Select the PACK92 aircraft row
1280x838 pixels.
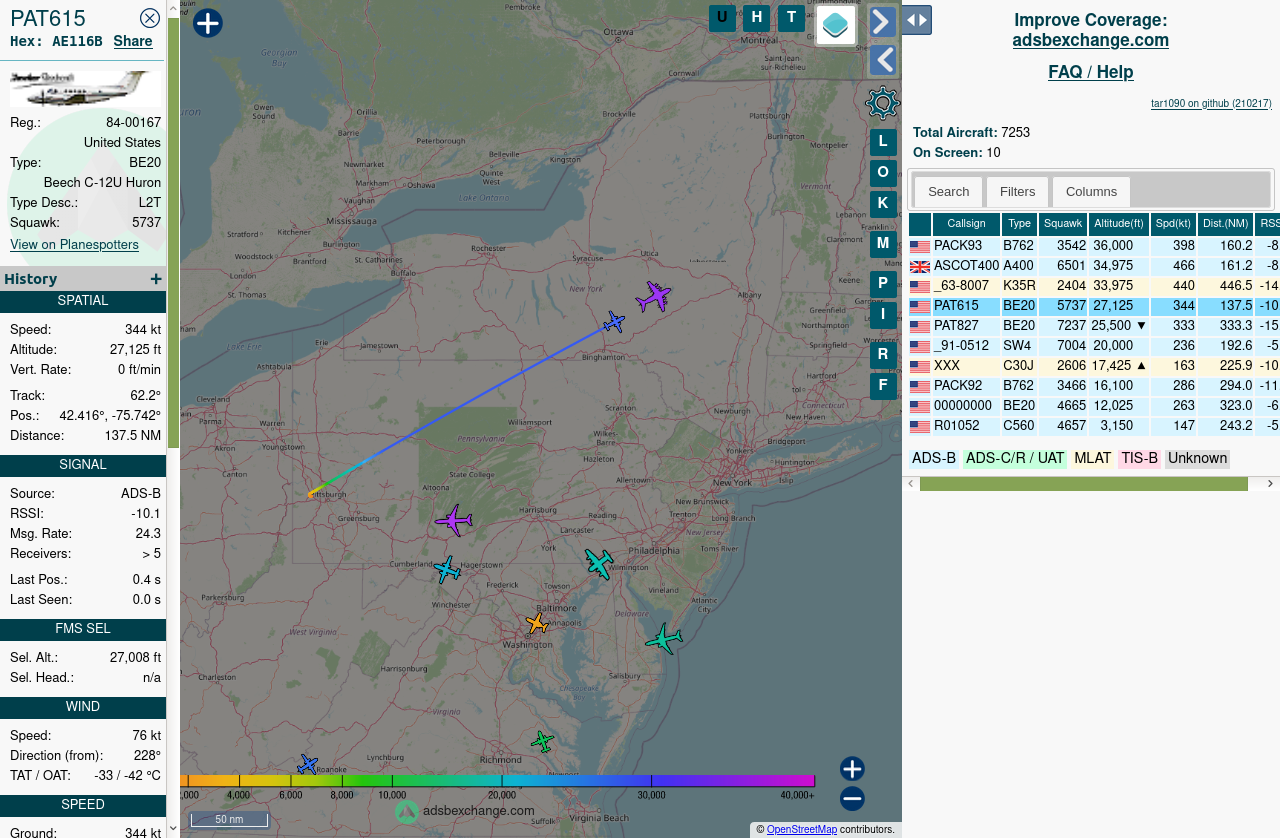click(1094, 386)
